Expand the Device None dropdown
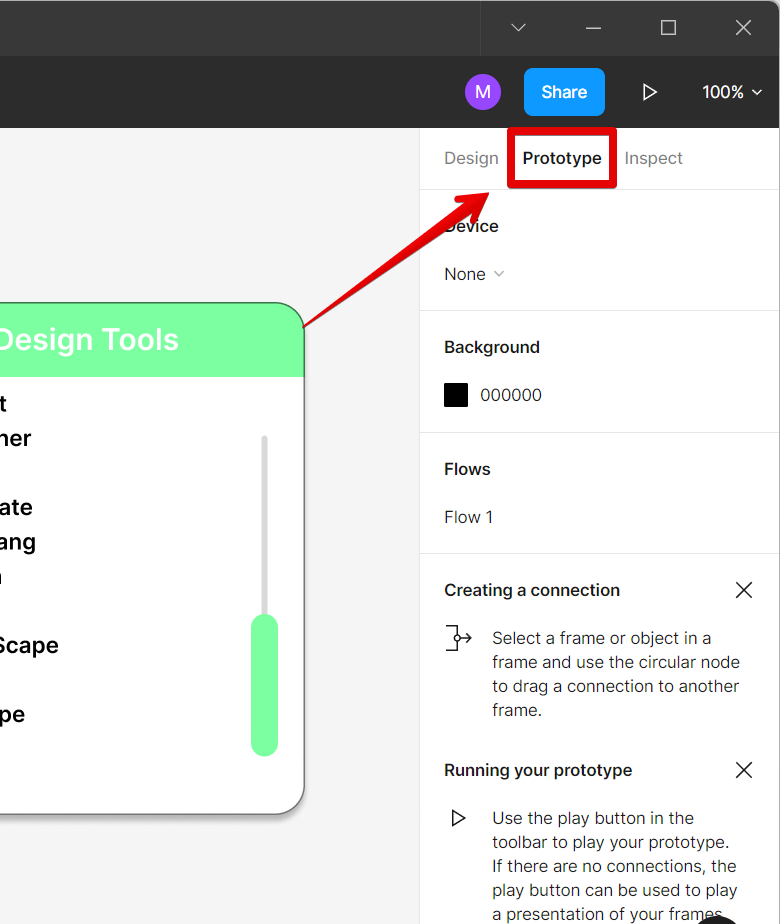Screen dimensions: 780x924 [474, 274]
